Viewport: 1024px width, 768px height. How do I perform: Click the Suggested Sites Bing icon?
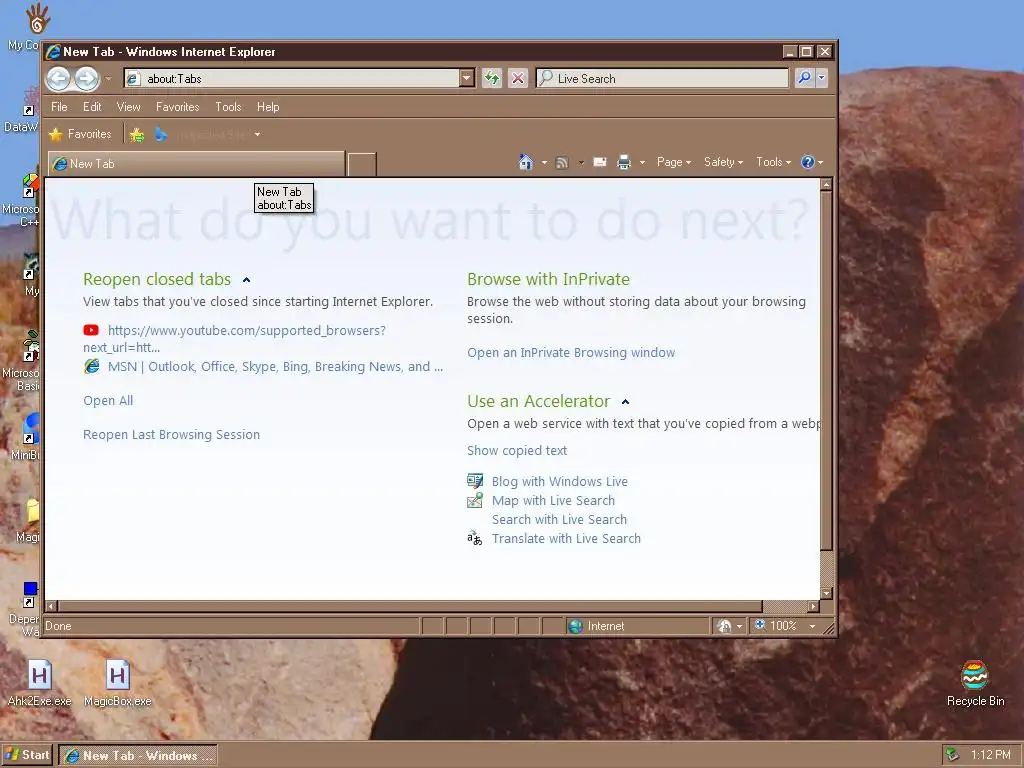click(x=161, y=135)
